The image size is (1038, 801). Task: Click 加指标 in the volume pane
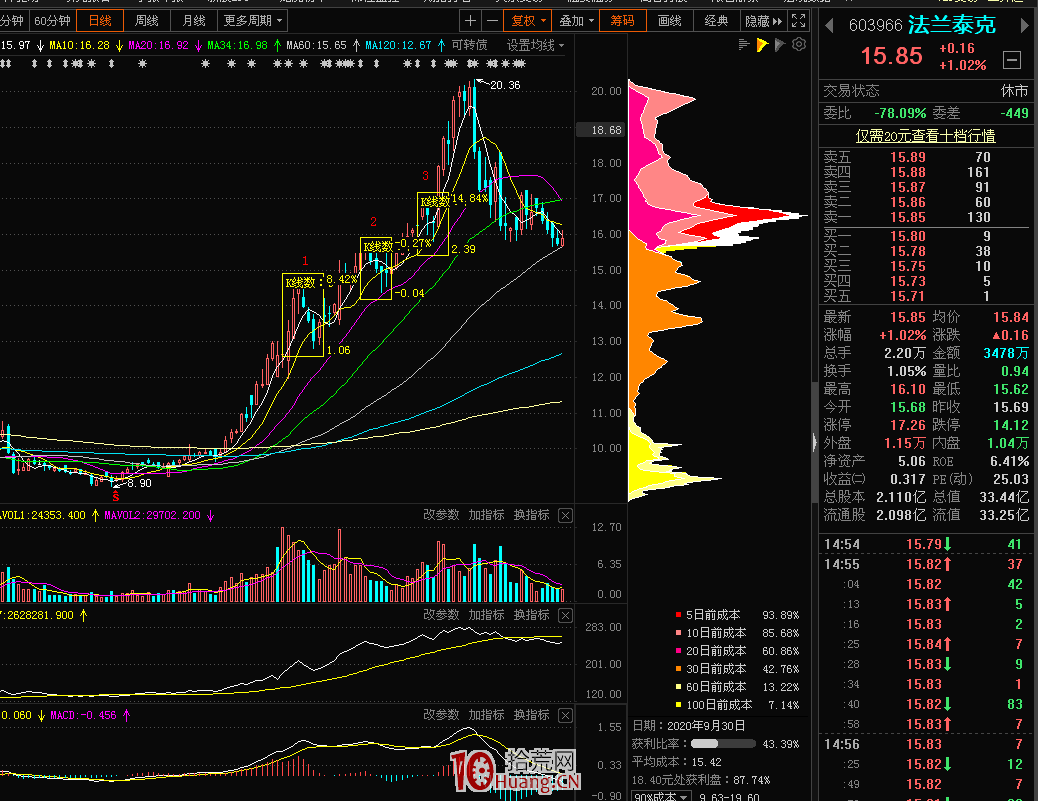(486, 515)
